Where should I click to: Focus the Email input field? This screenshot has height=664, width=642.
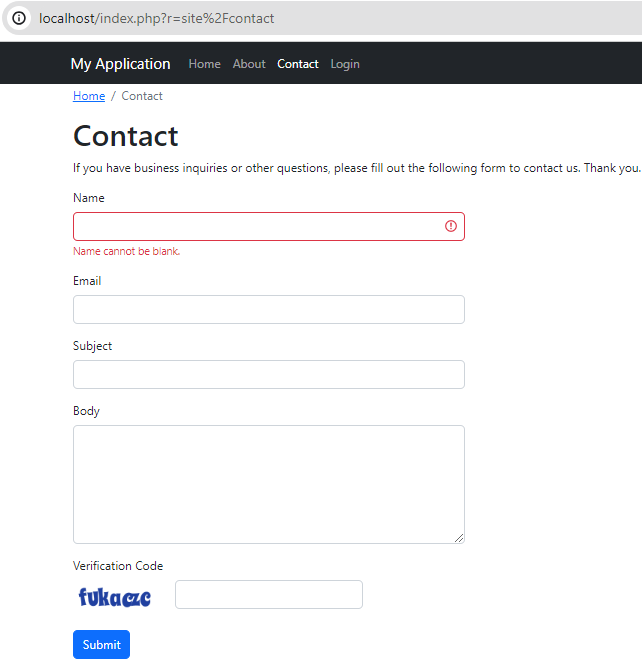click(269, 310)
